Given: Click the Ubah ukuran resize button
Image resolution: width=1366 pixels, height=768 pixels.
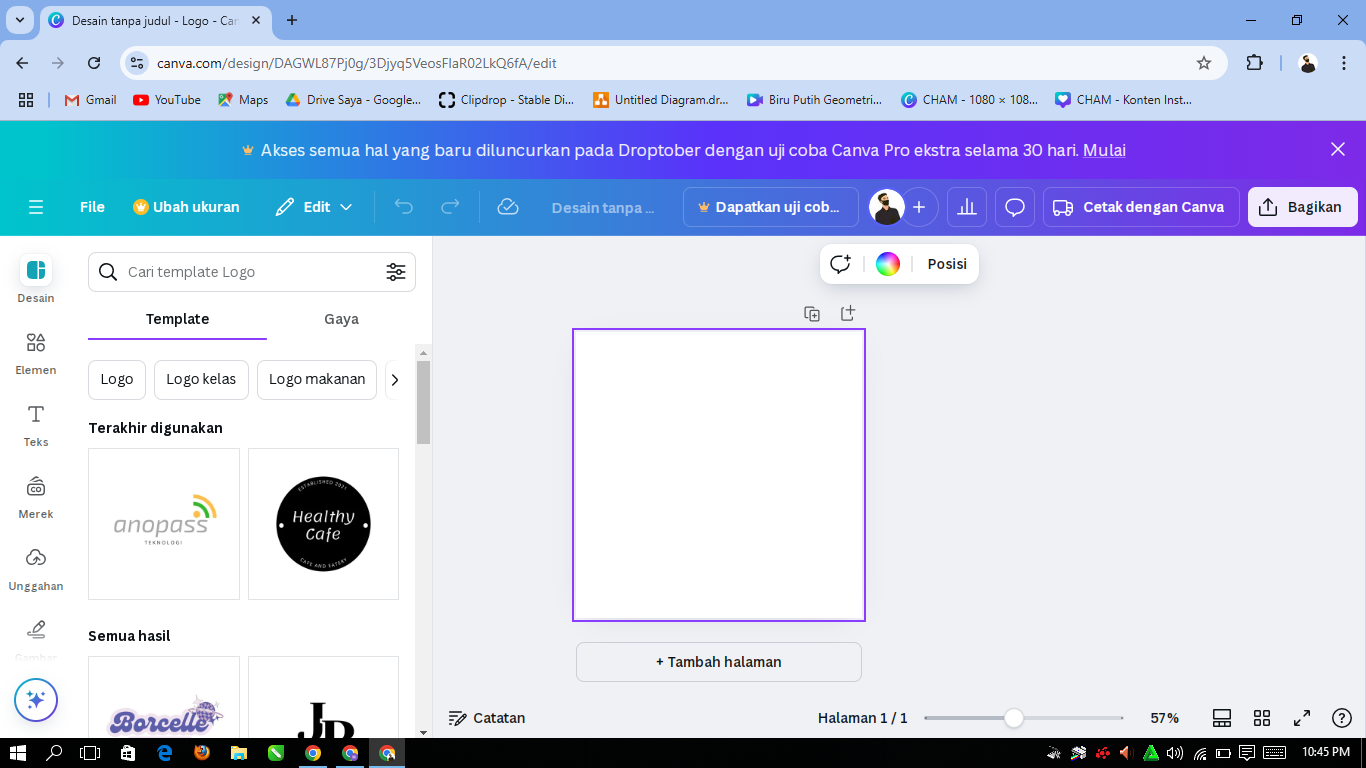Looking at the screenshot, I should [x=186, y=207].
